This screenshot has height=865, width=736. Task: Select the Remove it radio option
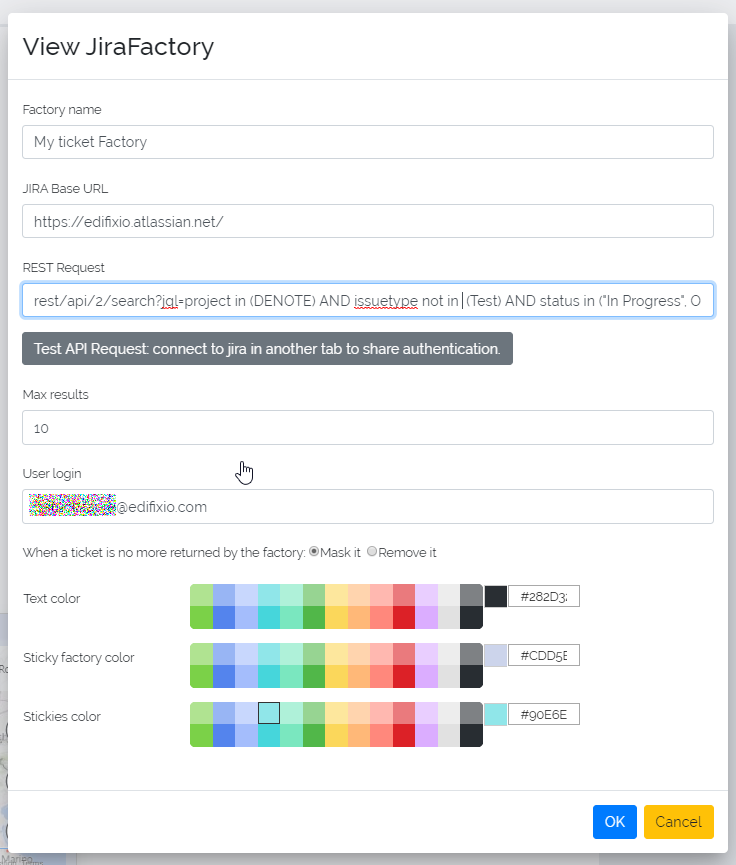pyautogui.click(x=372, y=551)
